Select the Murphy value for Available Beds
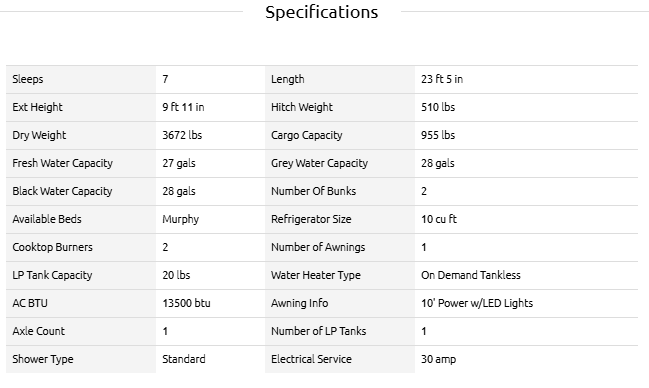 tap(180, 219)
